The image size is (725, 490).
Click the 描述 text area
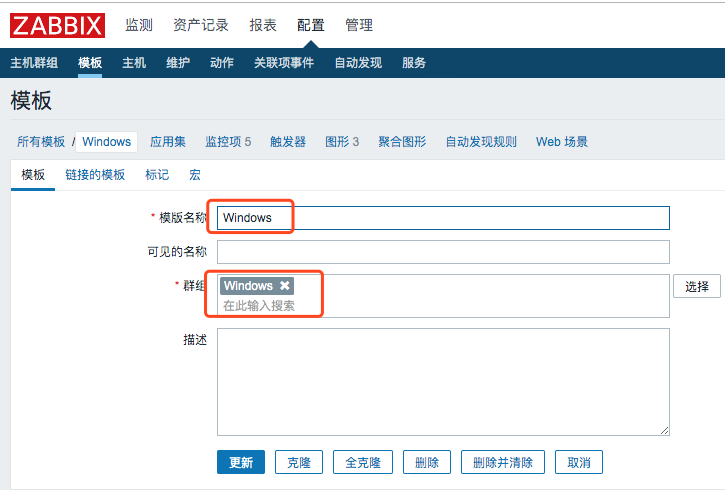(443, 382)
